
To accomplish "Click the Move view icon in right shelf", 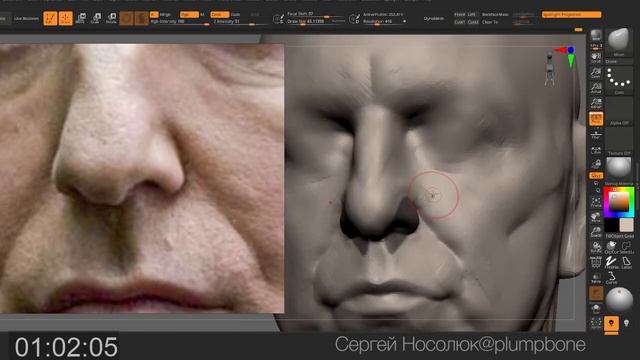I will (596, 217).
